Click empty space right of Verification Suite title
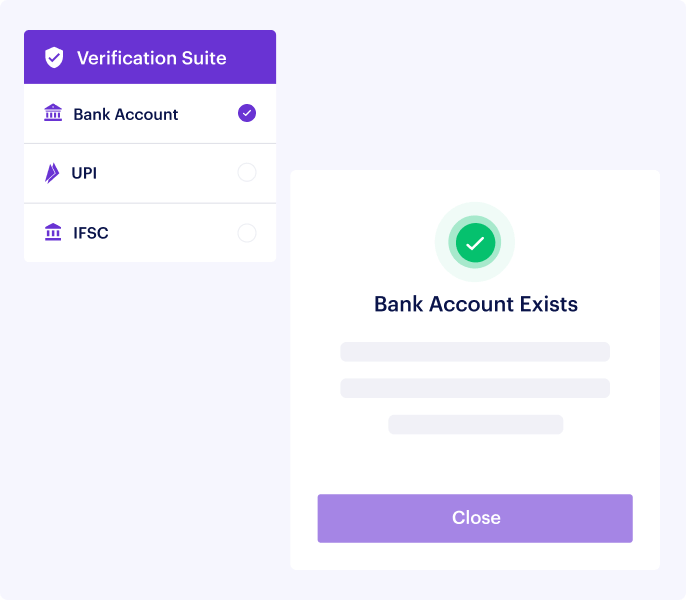This screenshot has height=600, width=686. pos(252,58)
